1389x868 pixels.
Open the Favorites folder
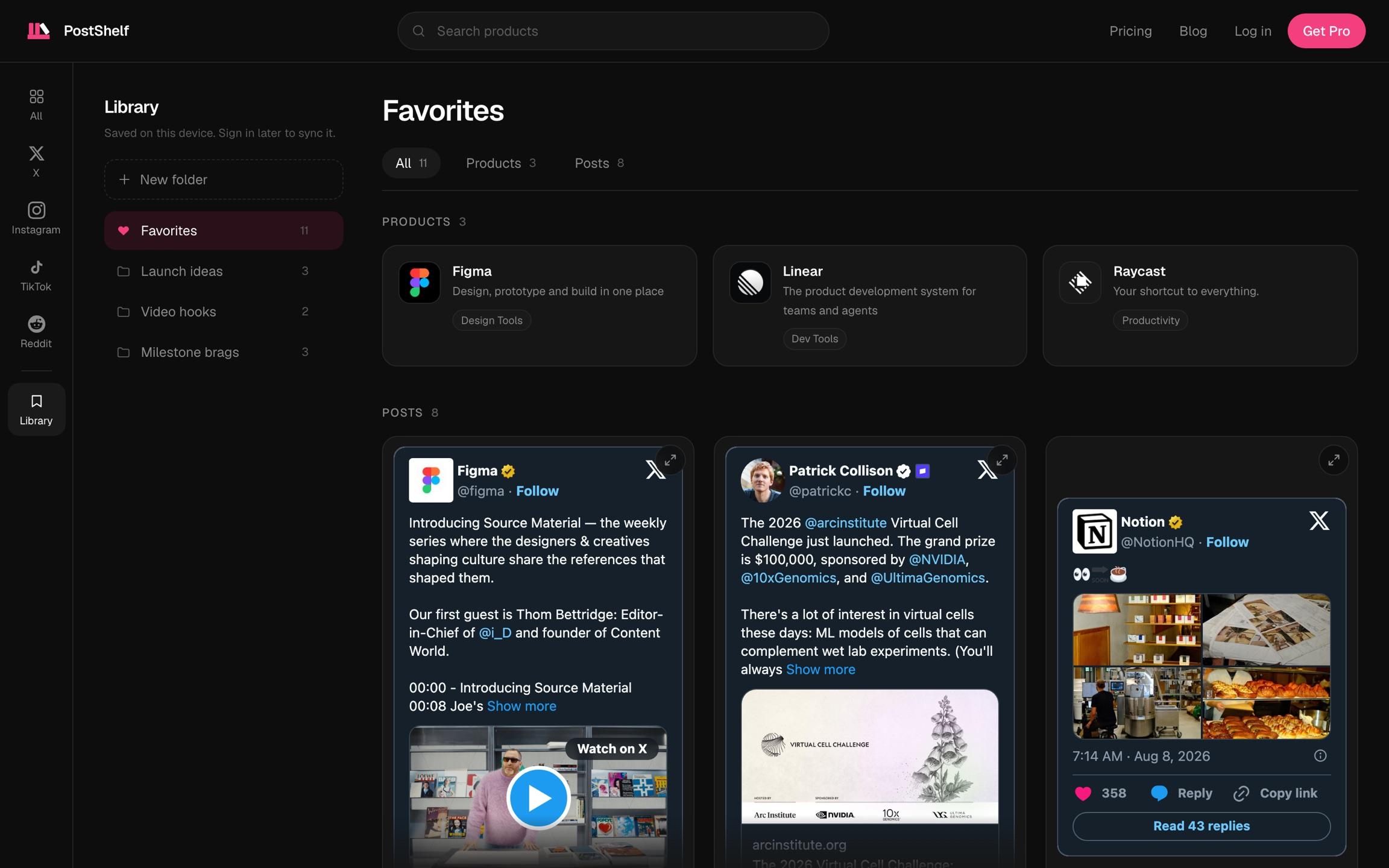coord(224,231)
